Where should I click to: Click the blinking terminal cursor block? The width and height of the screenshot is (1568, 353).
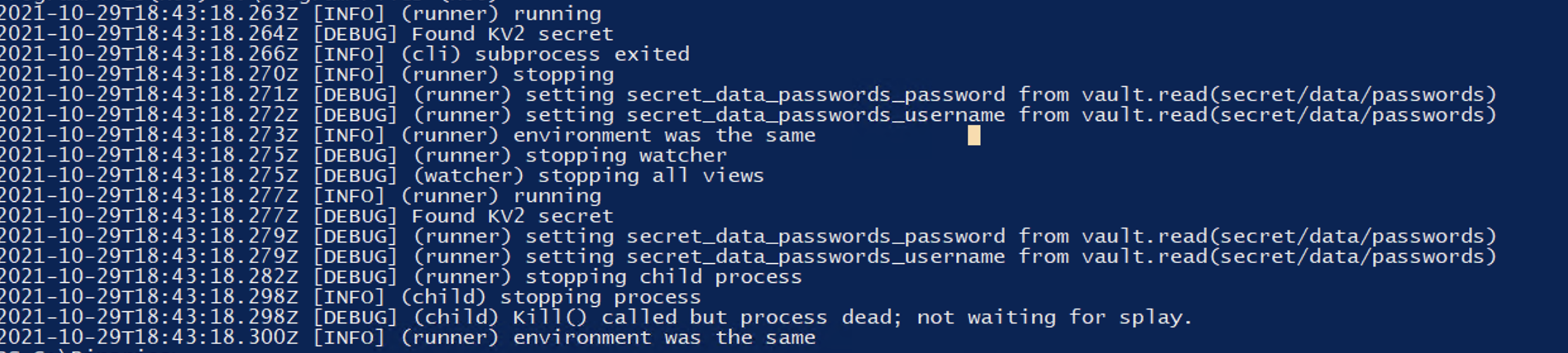974,135
